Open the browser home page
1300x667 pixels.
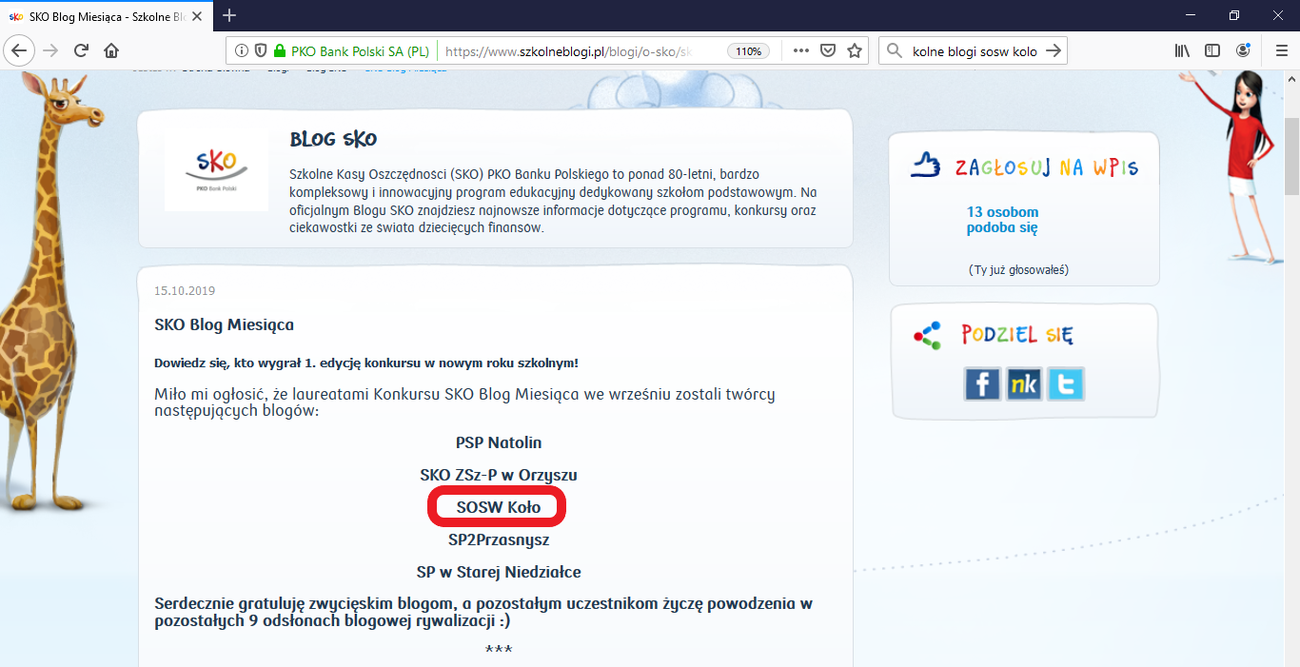click(x=111, y=51)
